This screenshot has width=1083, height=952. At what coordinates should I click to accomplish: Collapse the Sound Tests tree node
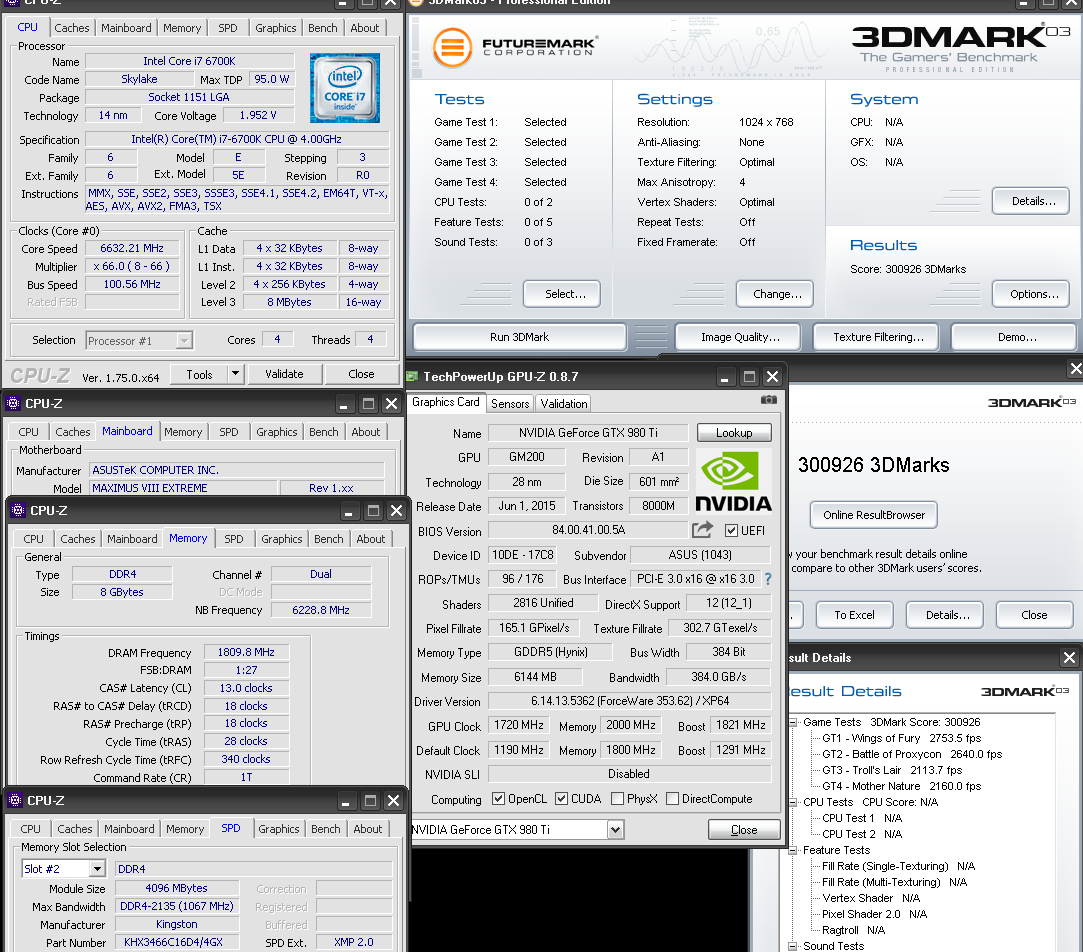pos(793,946)
